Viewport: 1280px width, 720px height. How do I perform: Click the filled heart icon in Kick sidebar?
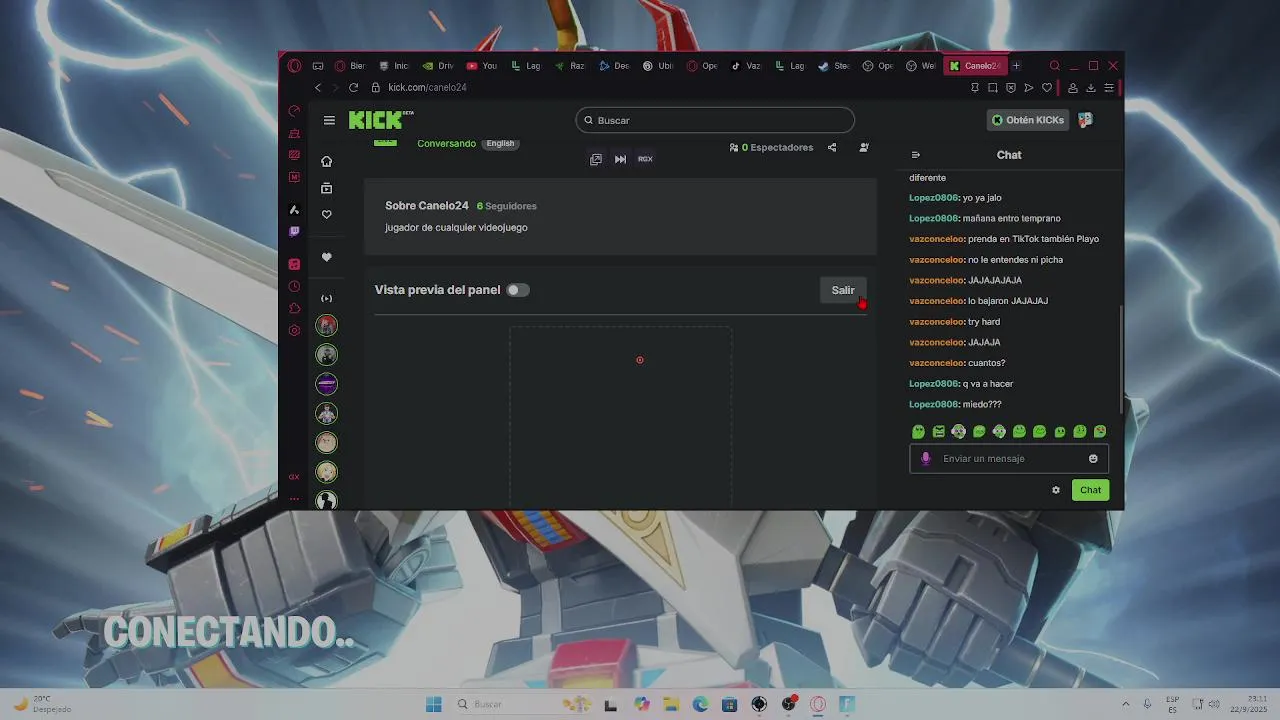pos(326,257)
